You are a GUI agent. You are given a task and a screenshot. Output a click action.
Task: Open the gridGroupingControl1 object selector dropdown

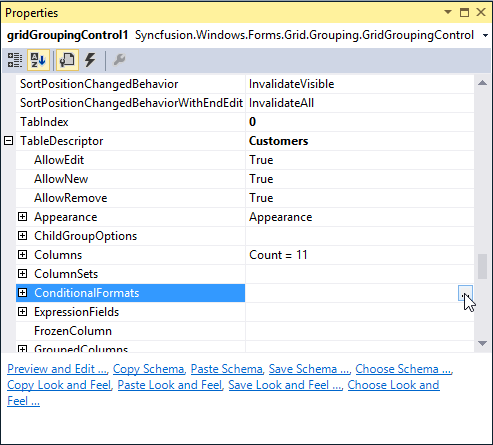pos(485,35)
